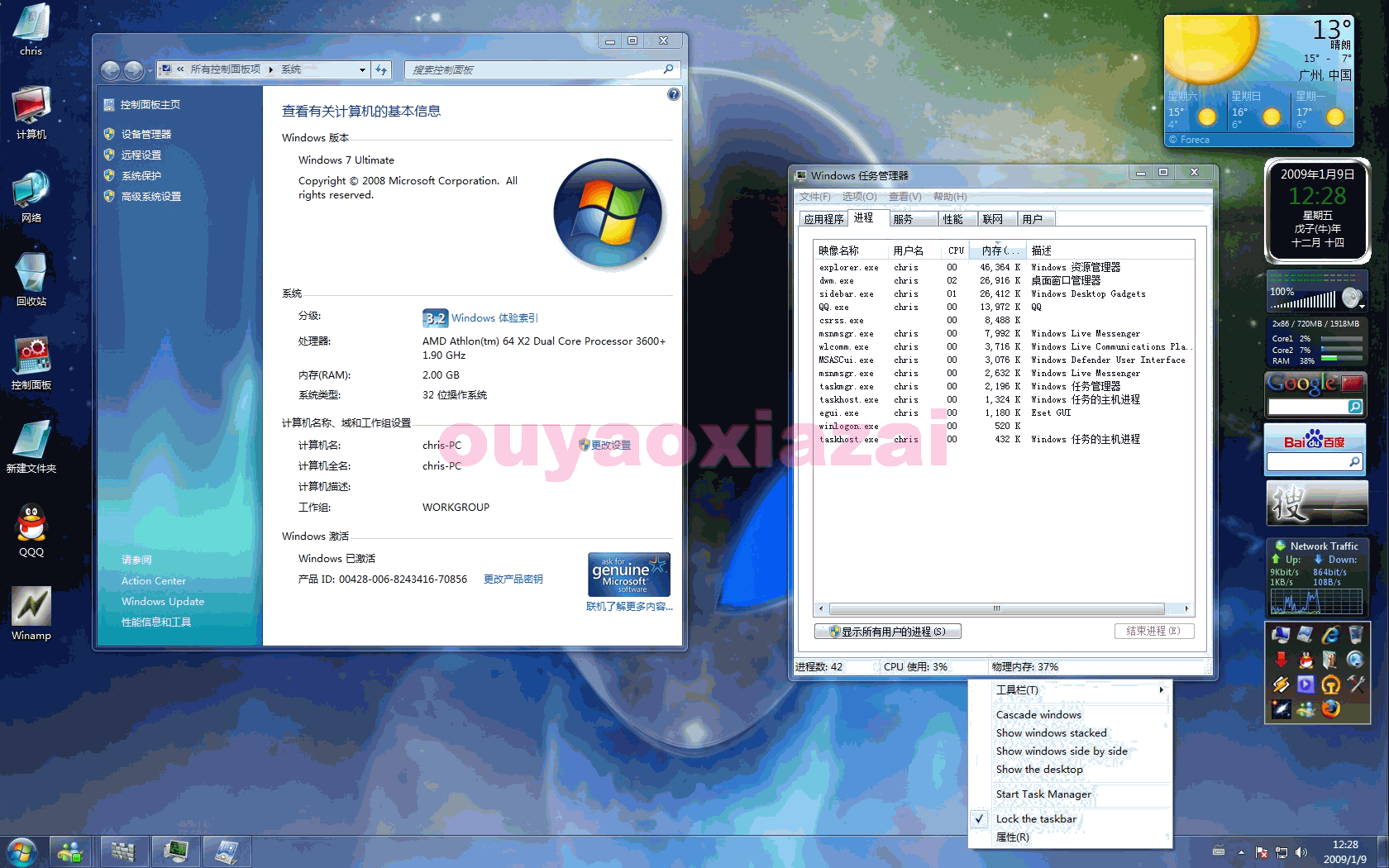1389x868 pixels.
Task: Open the chris user folder desktop icon
Action: point(31,30)
